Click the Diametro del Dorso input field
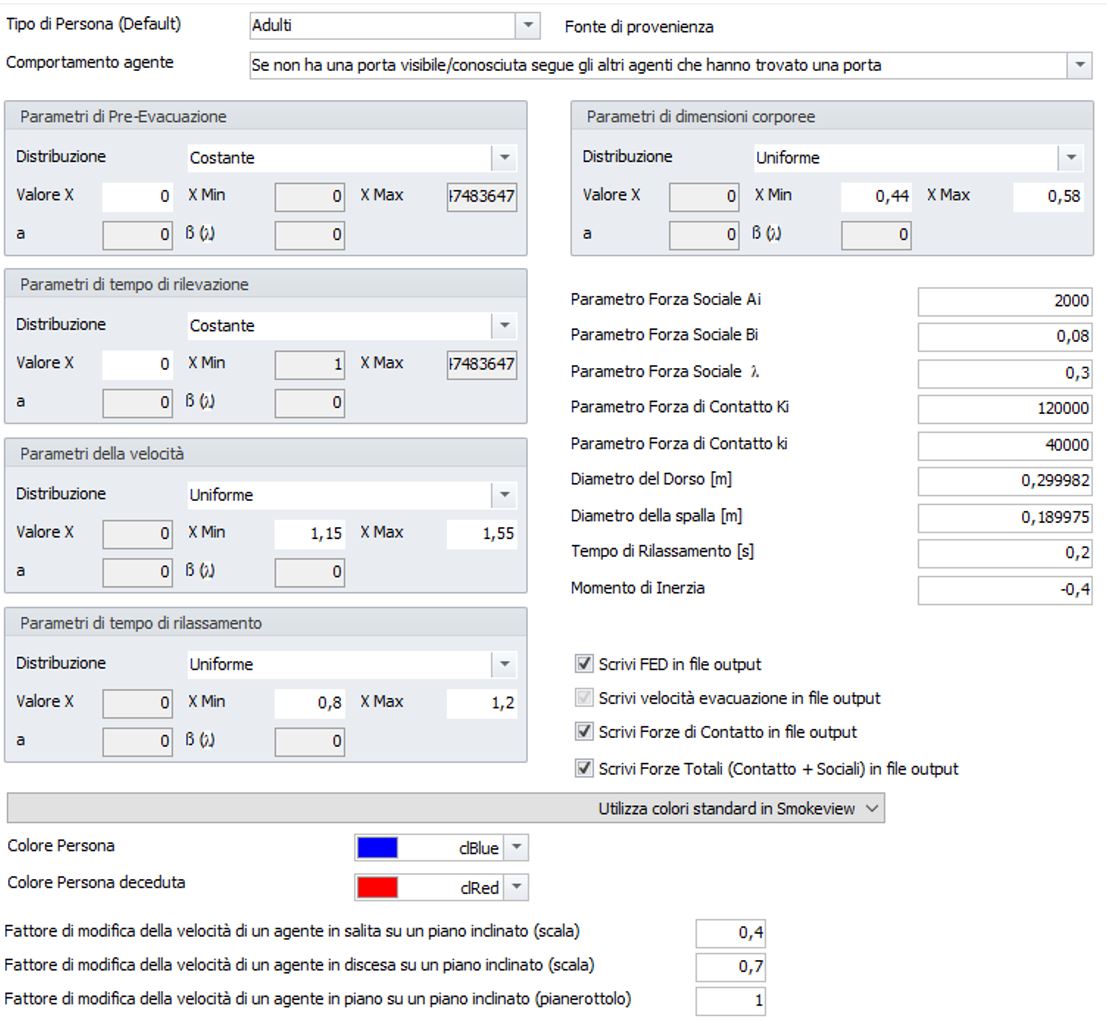Image resolution: width=1107 pixels, height=1022 pixels. (1005, 481)
